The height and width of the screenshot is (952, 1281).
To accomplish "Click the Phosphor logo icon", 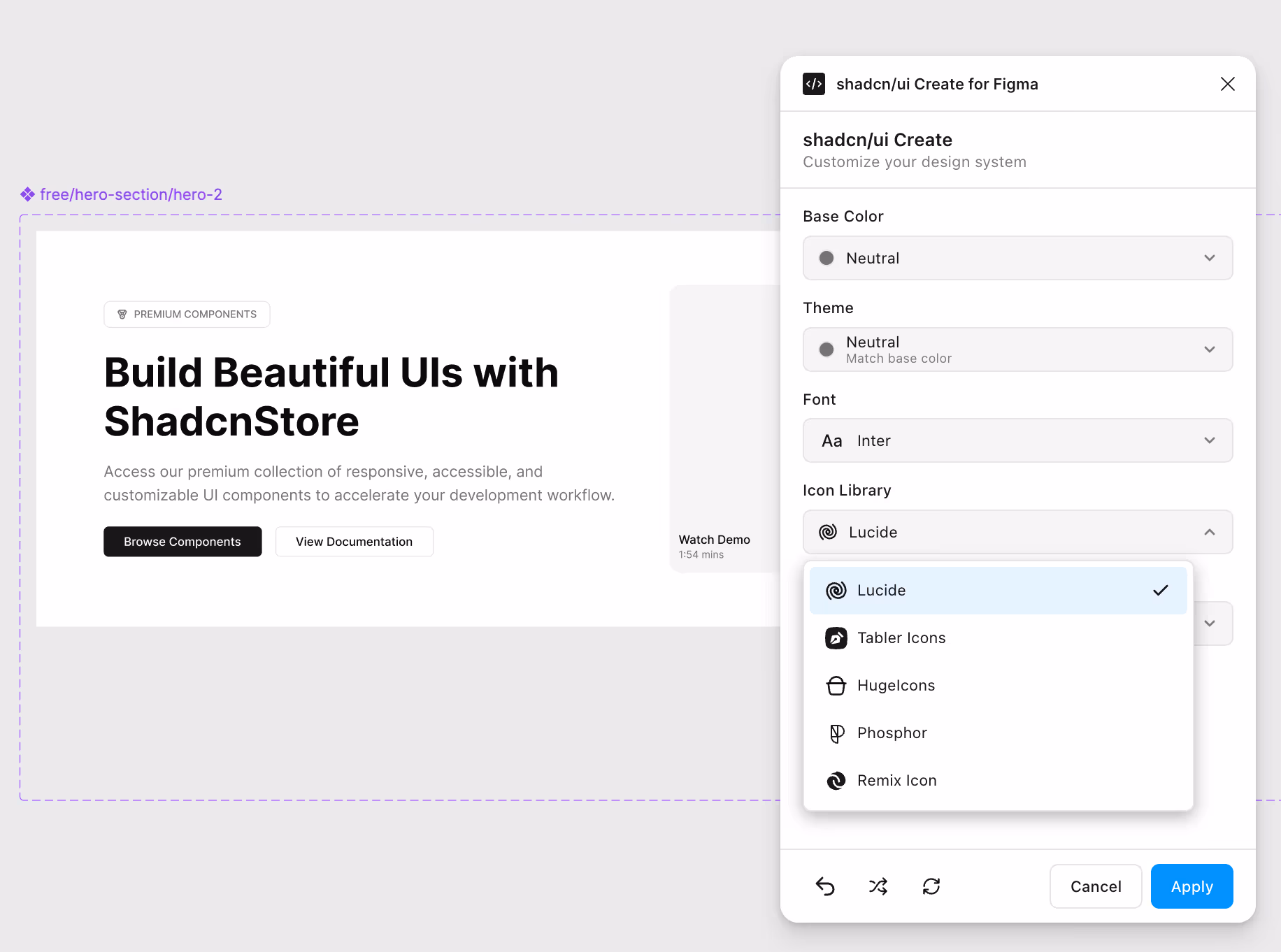I will pyautogui.click(x=836, y=733).
